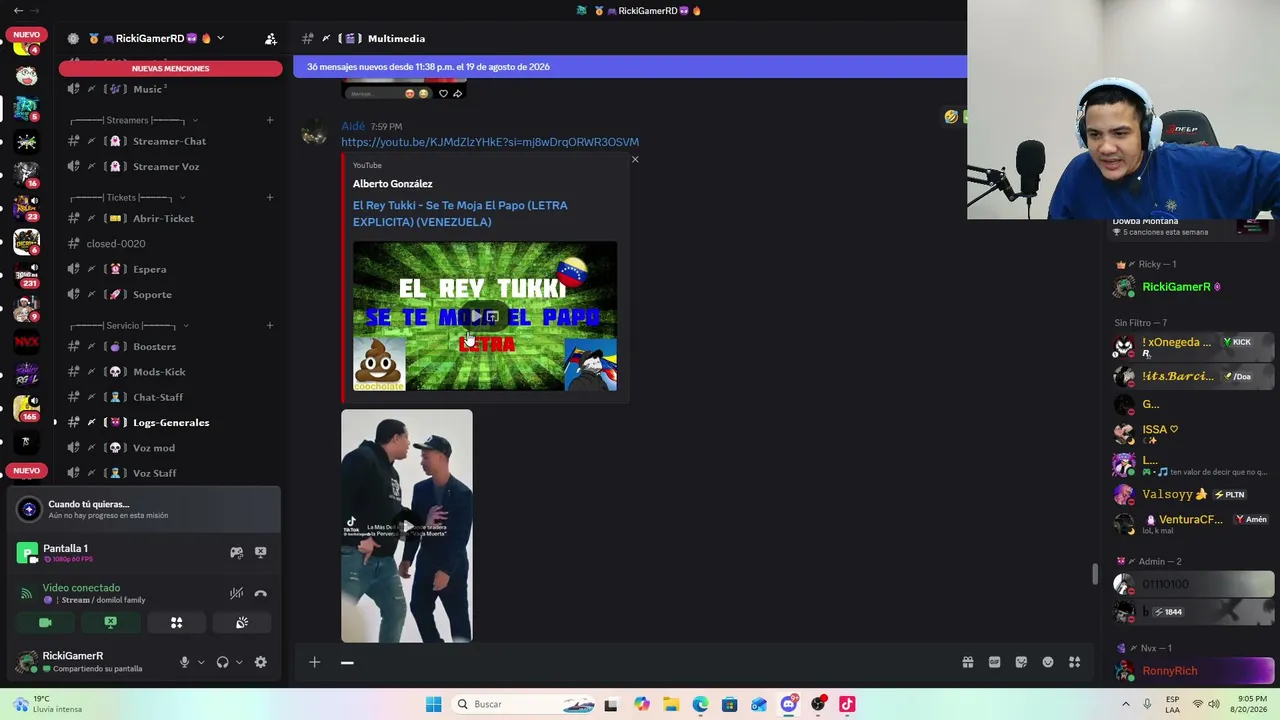Open stream settings for Pantalla 1
1280x720 pixels.
click(236, 552)
